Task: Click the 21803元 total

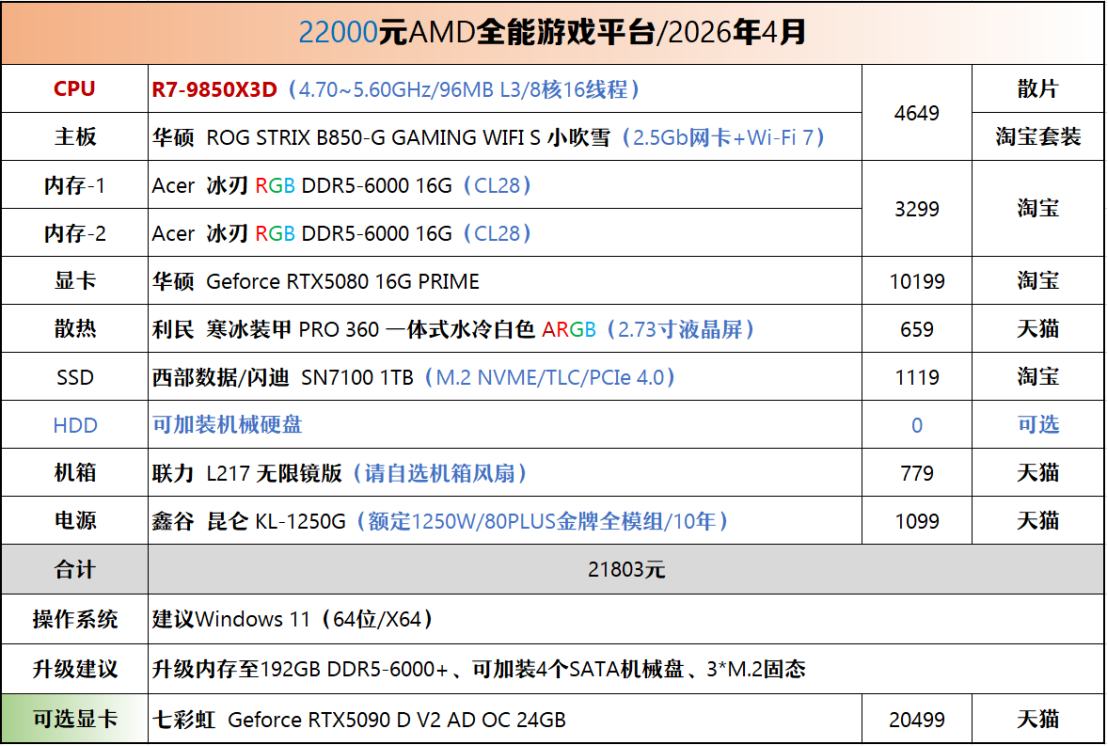Action: point(625,569)
